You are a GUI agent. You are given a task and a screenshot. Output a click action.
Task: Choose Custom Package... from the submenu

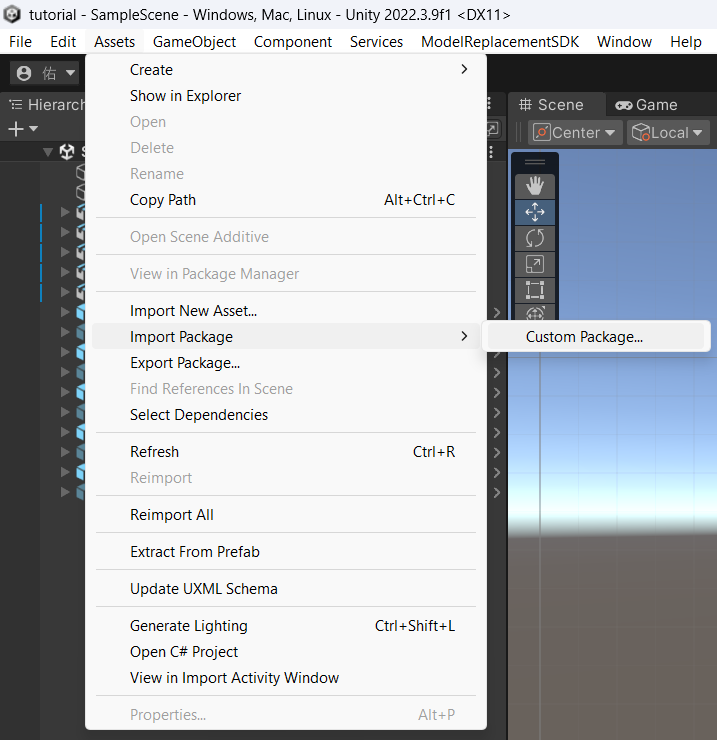(x=584, y=337)
